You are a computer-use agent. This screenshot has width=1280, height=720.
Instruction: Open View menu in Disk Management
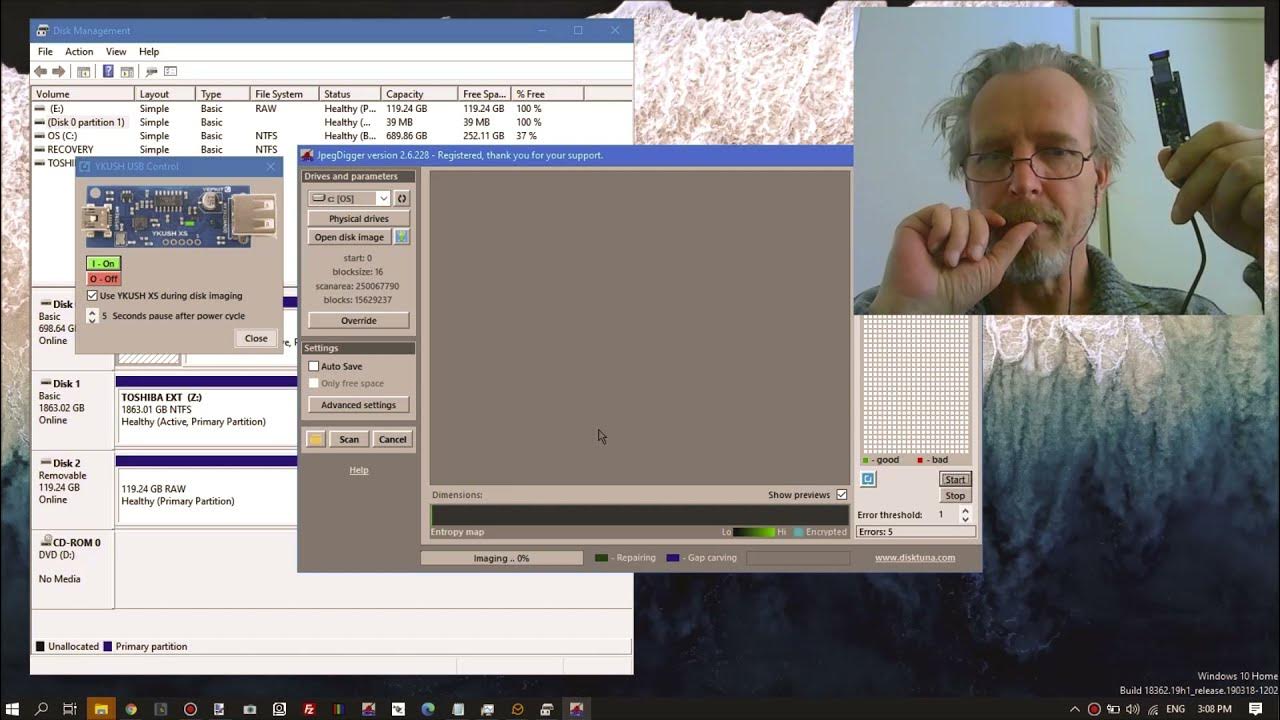pos(116,51)
